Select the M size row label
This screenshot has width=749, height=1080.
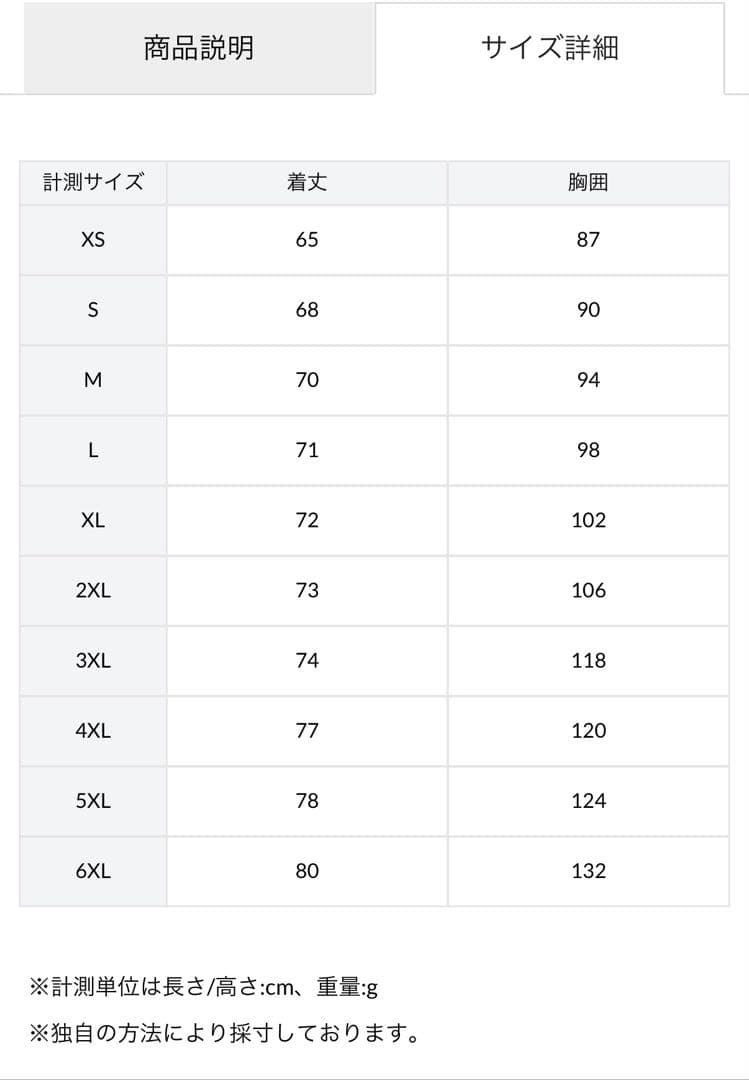[93, 380]
